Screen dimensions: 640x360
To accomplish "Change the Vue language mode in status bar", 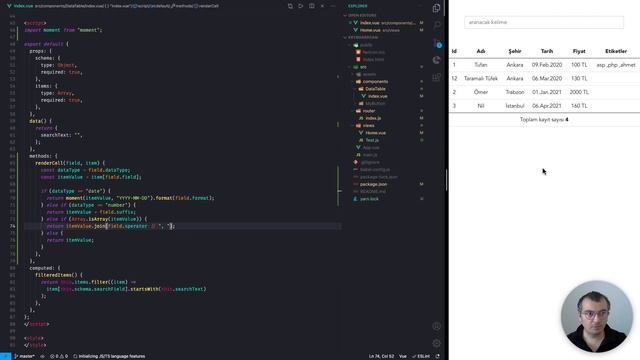I will pos(403,356).
